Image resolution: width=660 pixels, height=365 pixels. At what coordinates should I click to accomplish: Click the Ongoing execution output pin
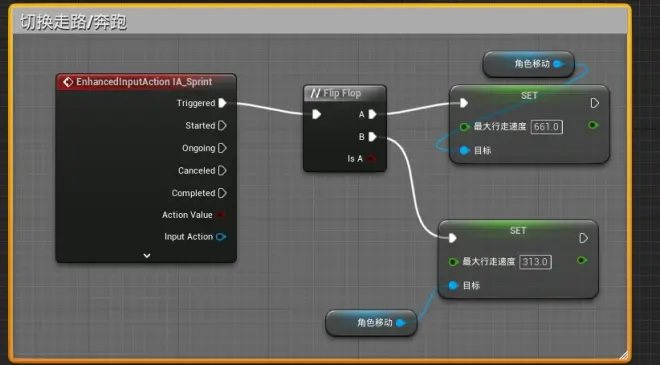pos(223,148)
